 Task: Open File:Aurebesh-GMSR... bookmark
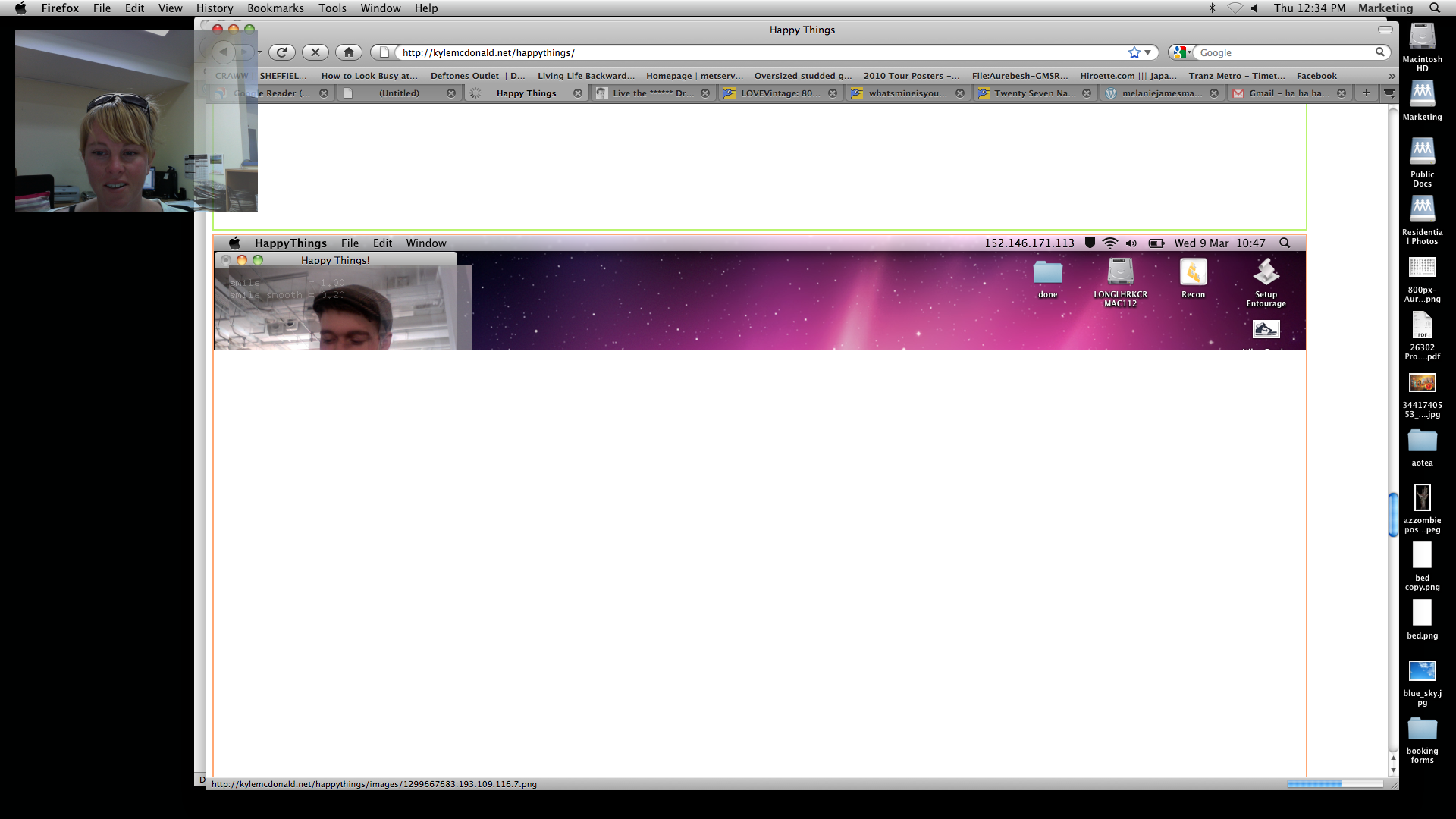click(1020, 76)
